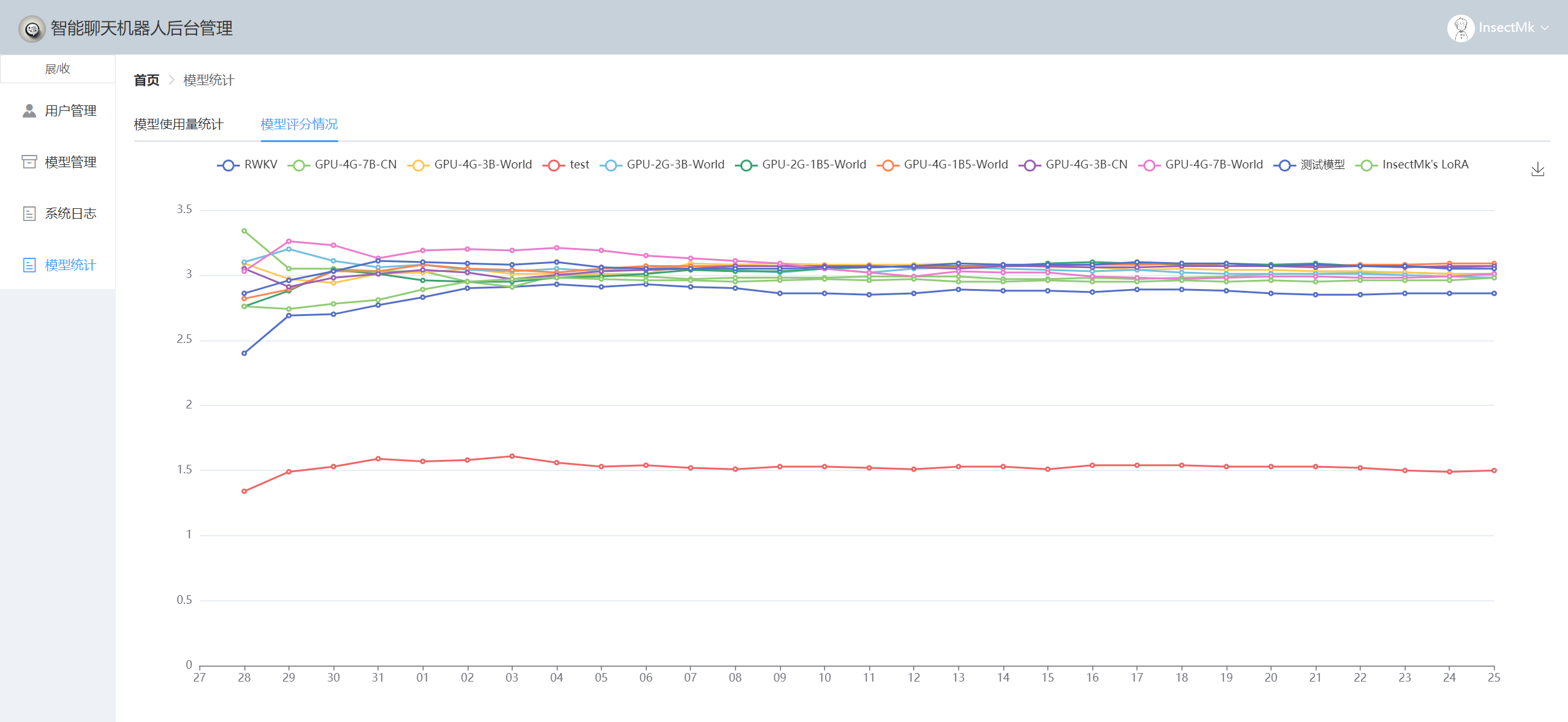Click the document icon beside 模型统计

(29, 265)
